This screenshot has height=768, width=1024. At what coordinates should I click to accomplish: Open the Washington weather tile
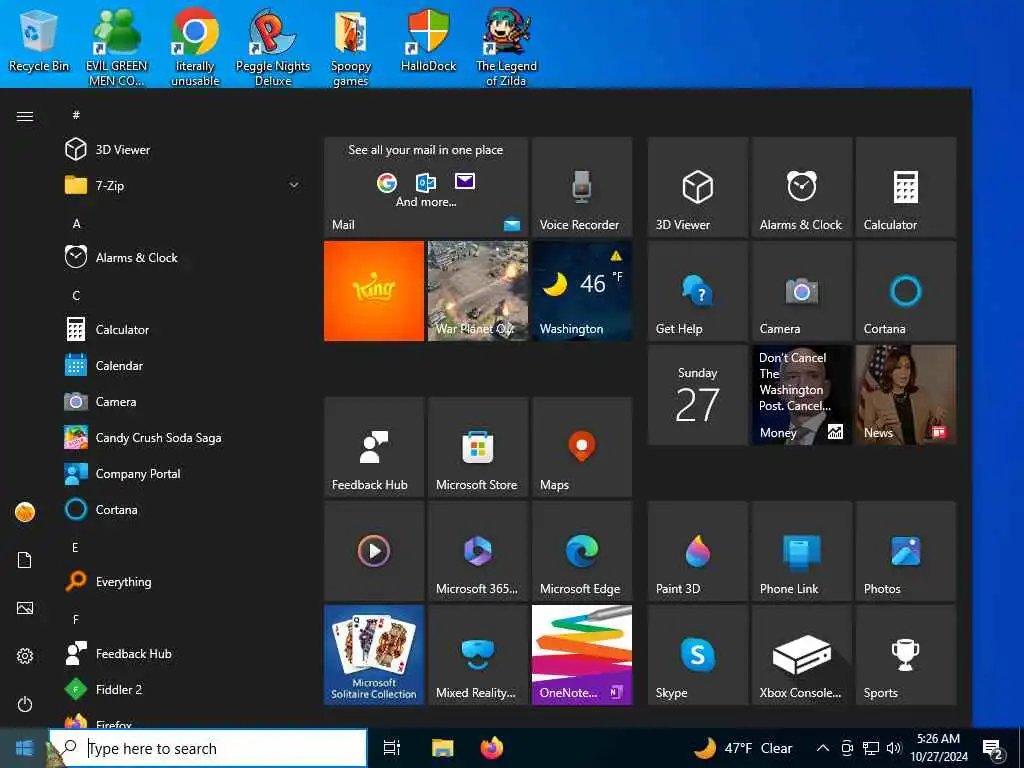coord(582,291)
